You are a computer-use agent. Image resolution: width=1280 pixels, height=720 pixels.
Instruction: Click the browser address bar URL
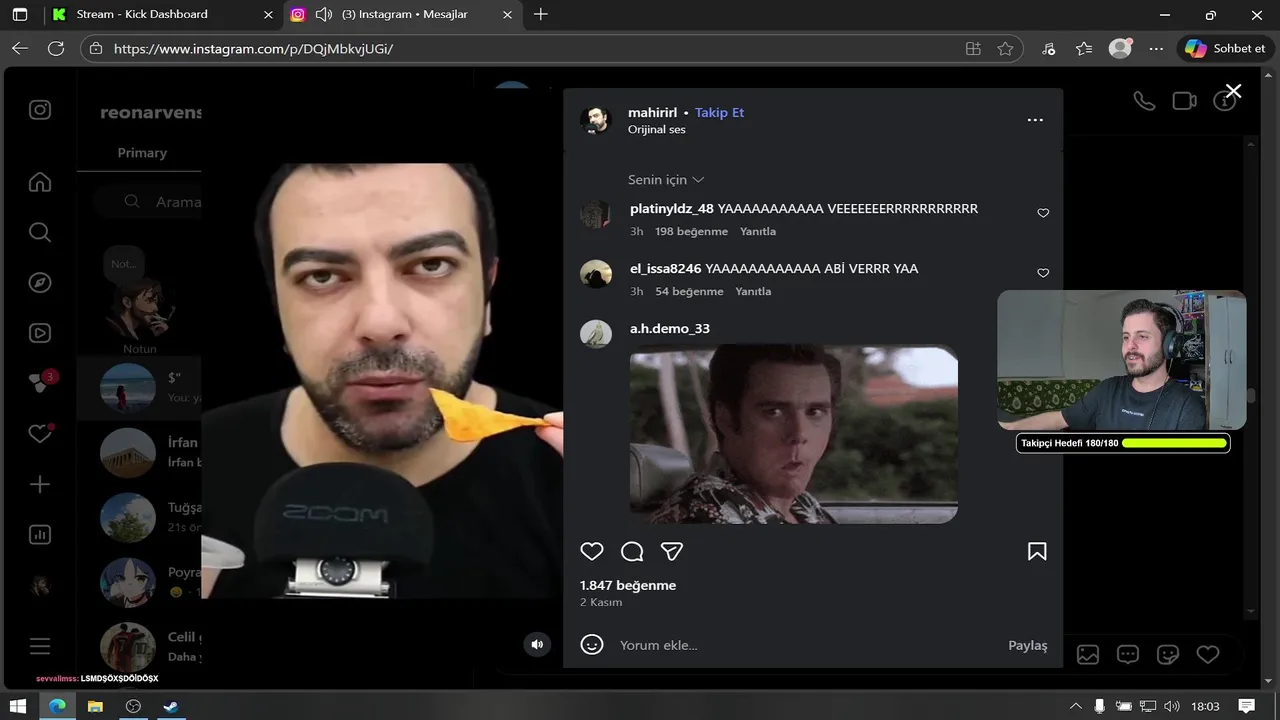pyautogui.click(x=253, y=48)
